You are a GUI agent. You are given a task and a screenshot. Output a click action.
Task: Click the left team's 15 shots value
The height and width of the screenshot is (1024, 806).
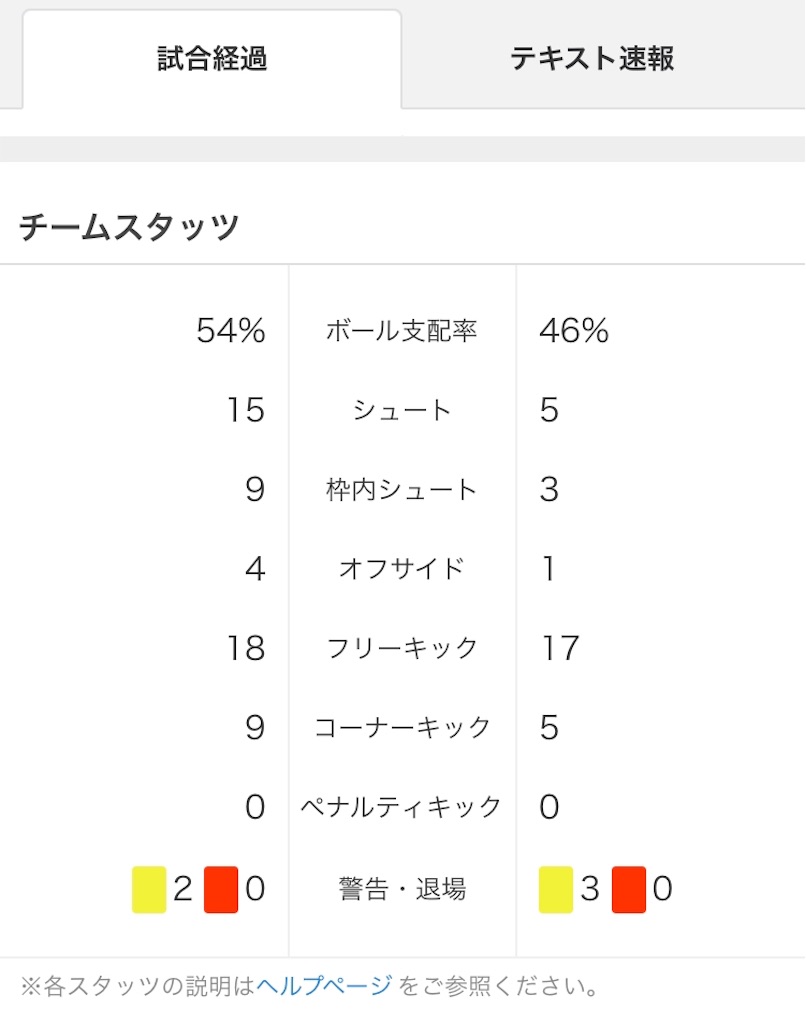(x=246, y=410)
